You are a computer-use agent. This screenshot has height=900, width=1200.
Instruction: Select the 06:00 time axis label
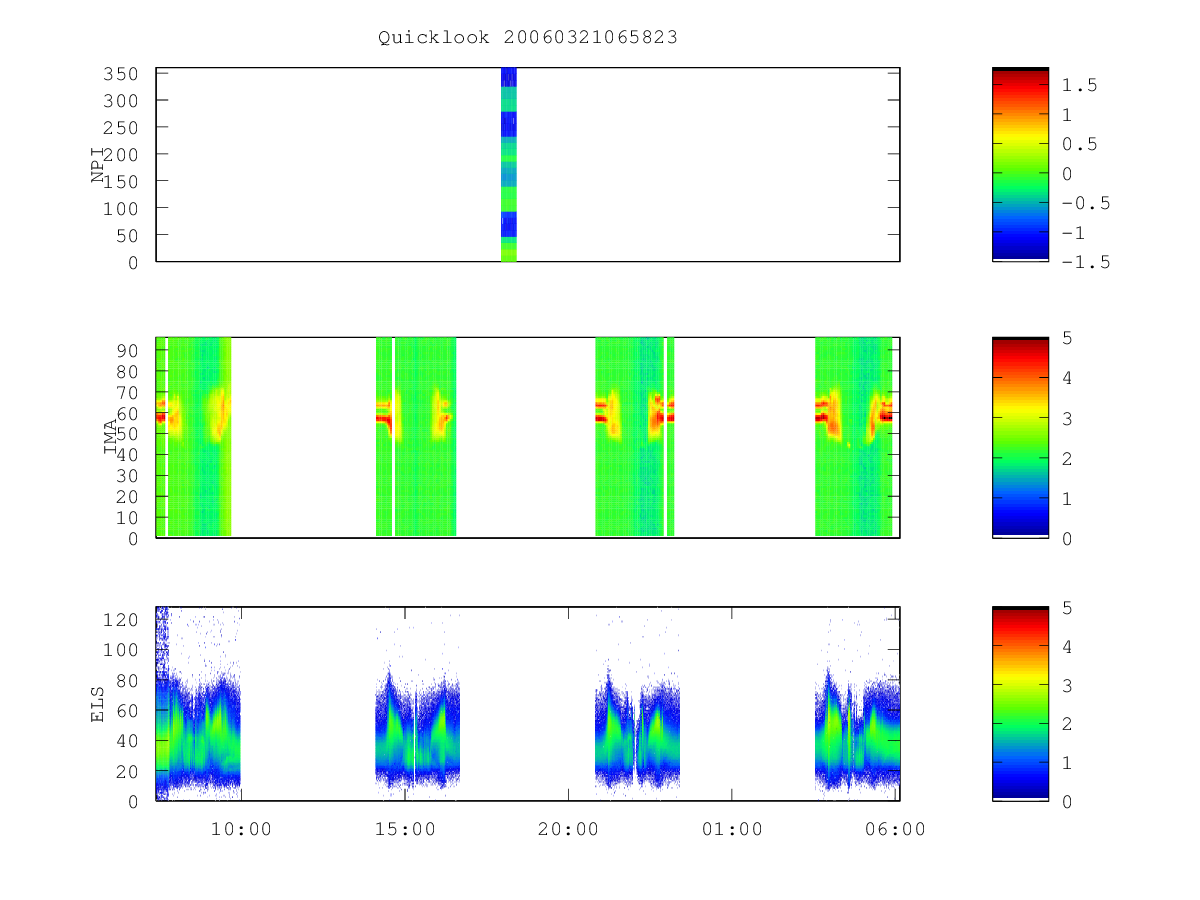point(895,829)
